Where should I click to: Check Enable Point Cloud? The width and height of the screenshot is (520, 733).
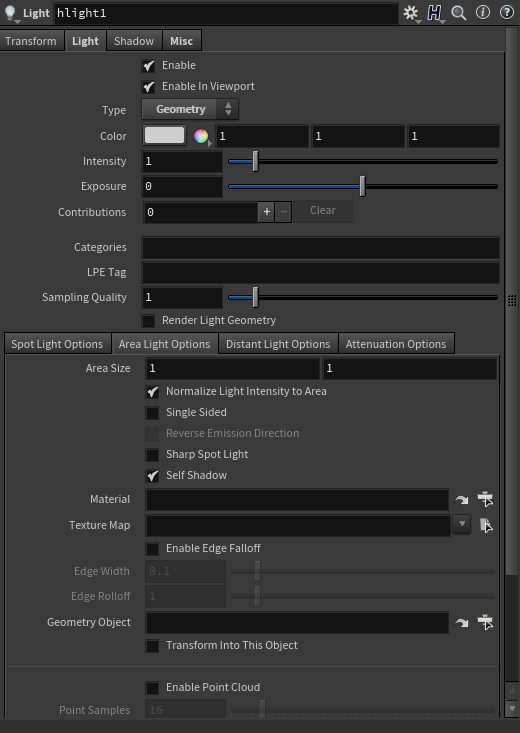(152, 688)
